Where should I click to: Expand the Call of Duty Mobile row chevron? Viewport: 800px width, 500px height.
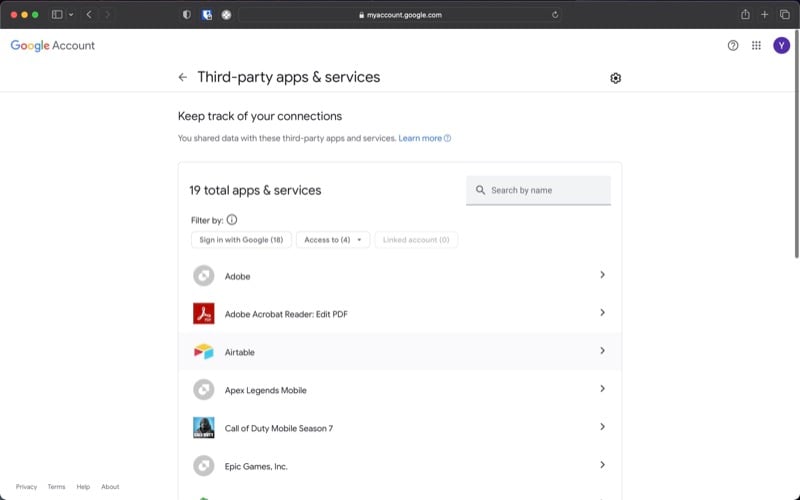(602, 427)
